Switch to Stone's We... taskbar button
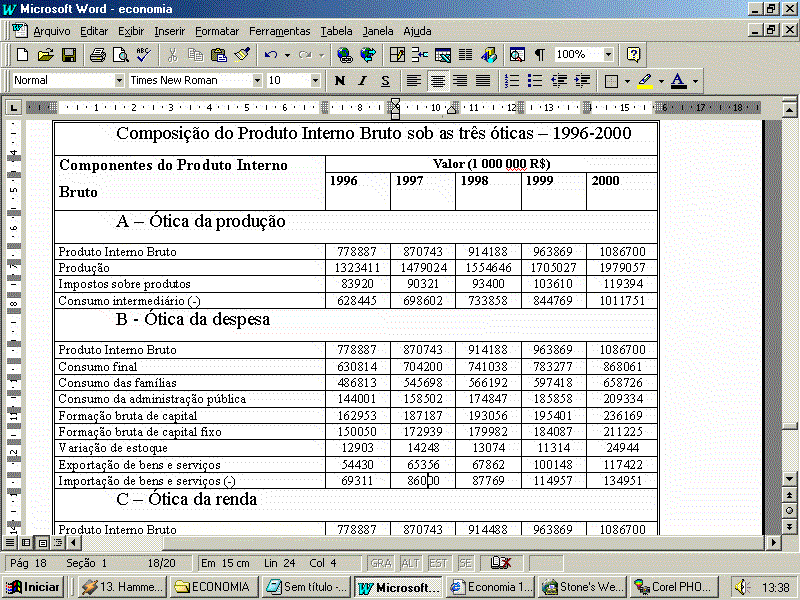The image size is (800, 600). [583, 587]
